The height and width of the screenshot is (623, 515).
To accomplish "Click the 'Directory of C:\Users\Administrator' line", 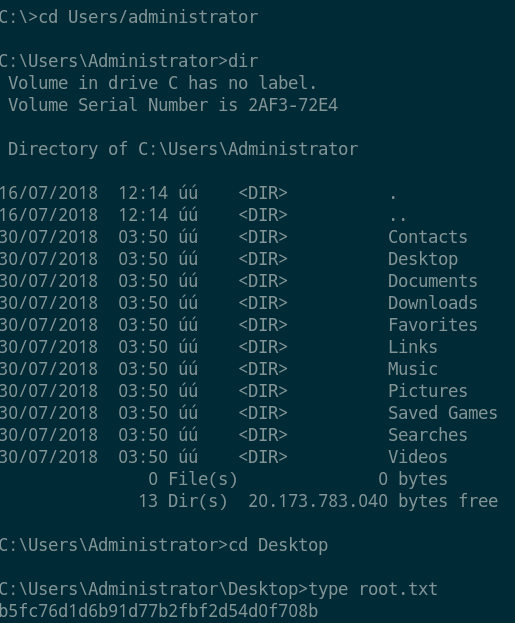I will 183,149.
